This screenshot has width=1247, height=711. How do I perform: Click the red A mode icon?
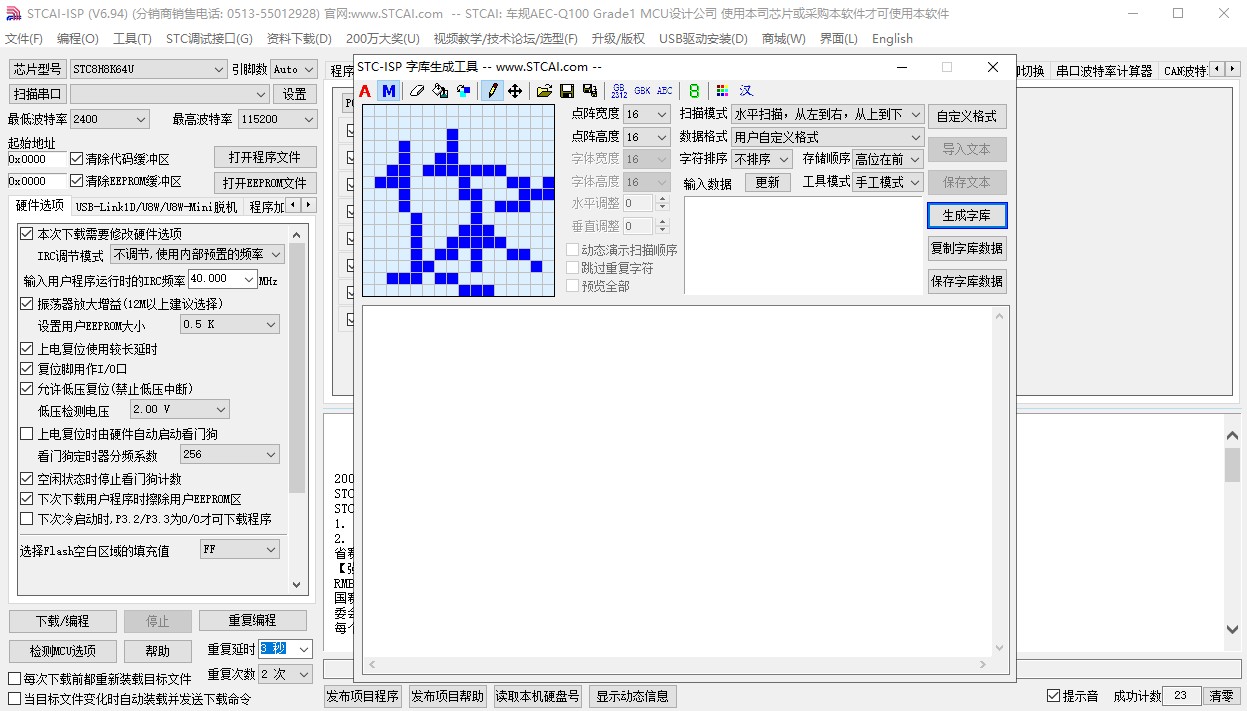[365, 91]
